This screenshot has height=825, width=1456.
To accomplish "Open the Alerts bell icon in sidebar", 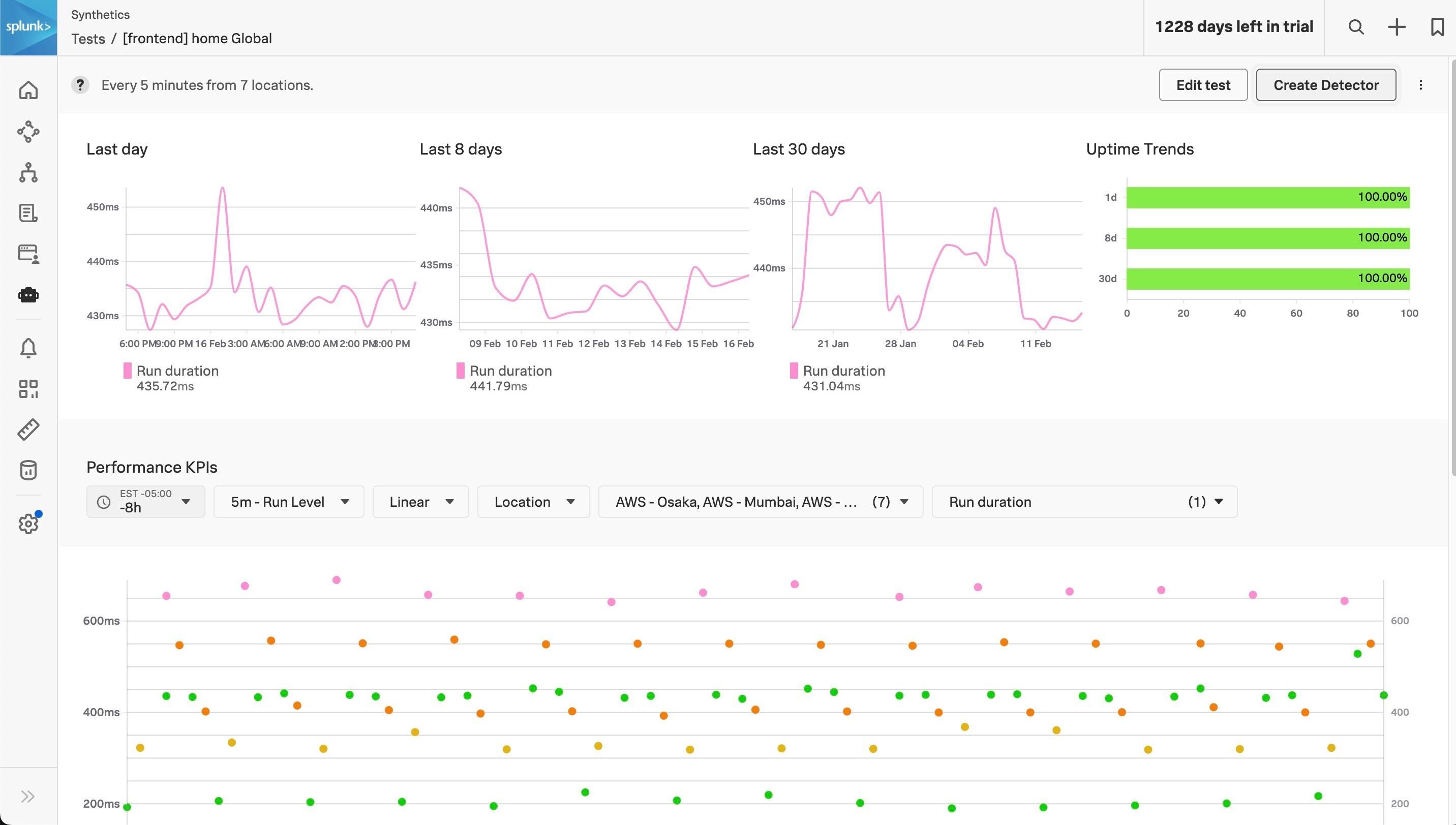I will [x=28, y=348].
